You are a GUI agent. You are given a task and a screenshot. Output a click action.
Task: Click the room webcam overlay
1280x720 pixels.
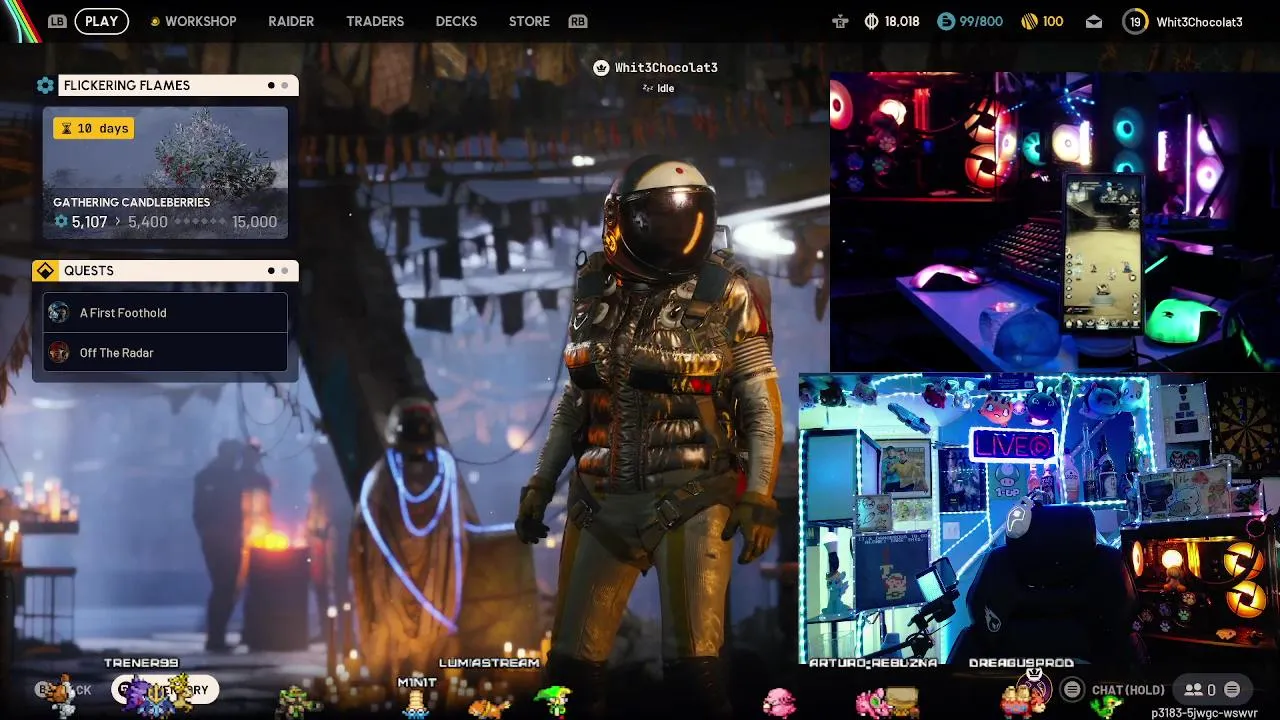click(1039, 518)
